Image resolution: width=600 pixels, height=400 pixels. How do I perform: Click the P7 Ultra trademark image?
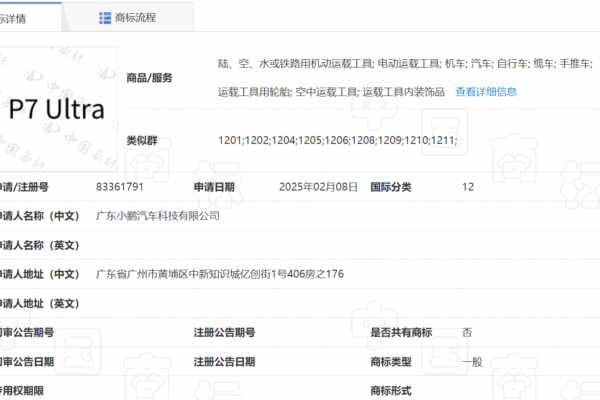pyautogui.click(x=59, y=109)
